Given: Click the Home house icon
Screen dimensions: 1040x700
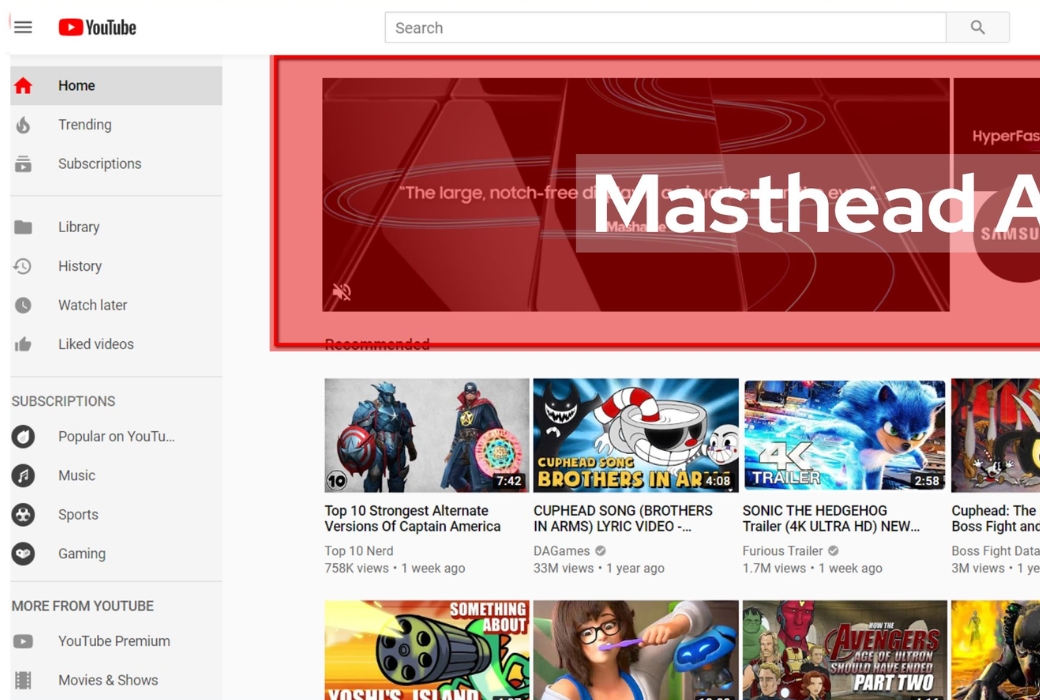Looking at the screenshot, I should (x=23, y=86).
